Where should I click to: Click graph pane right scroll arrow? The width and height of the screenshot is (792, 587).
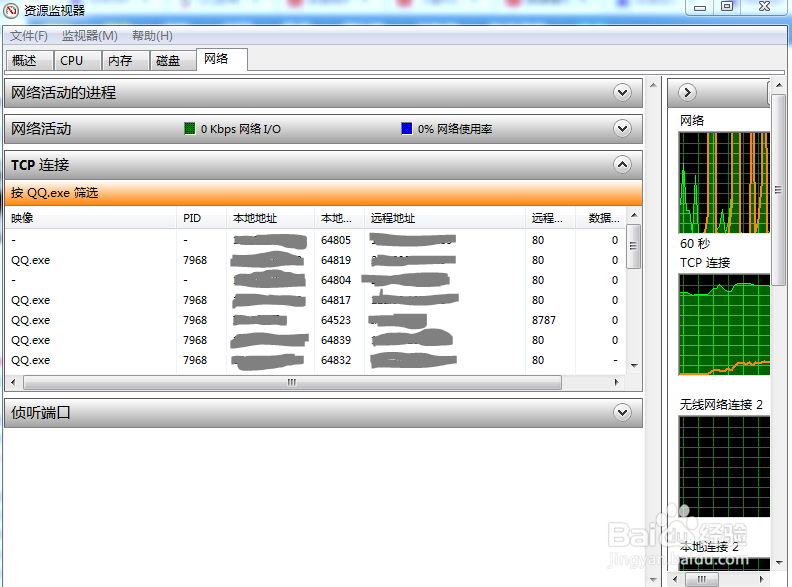(x=762, y=579)
